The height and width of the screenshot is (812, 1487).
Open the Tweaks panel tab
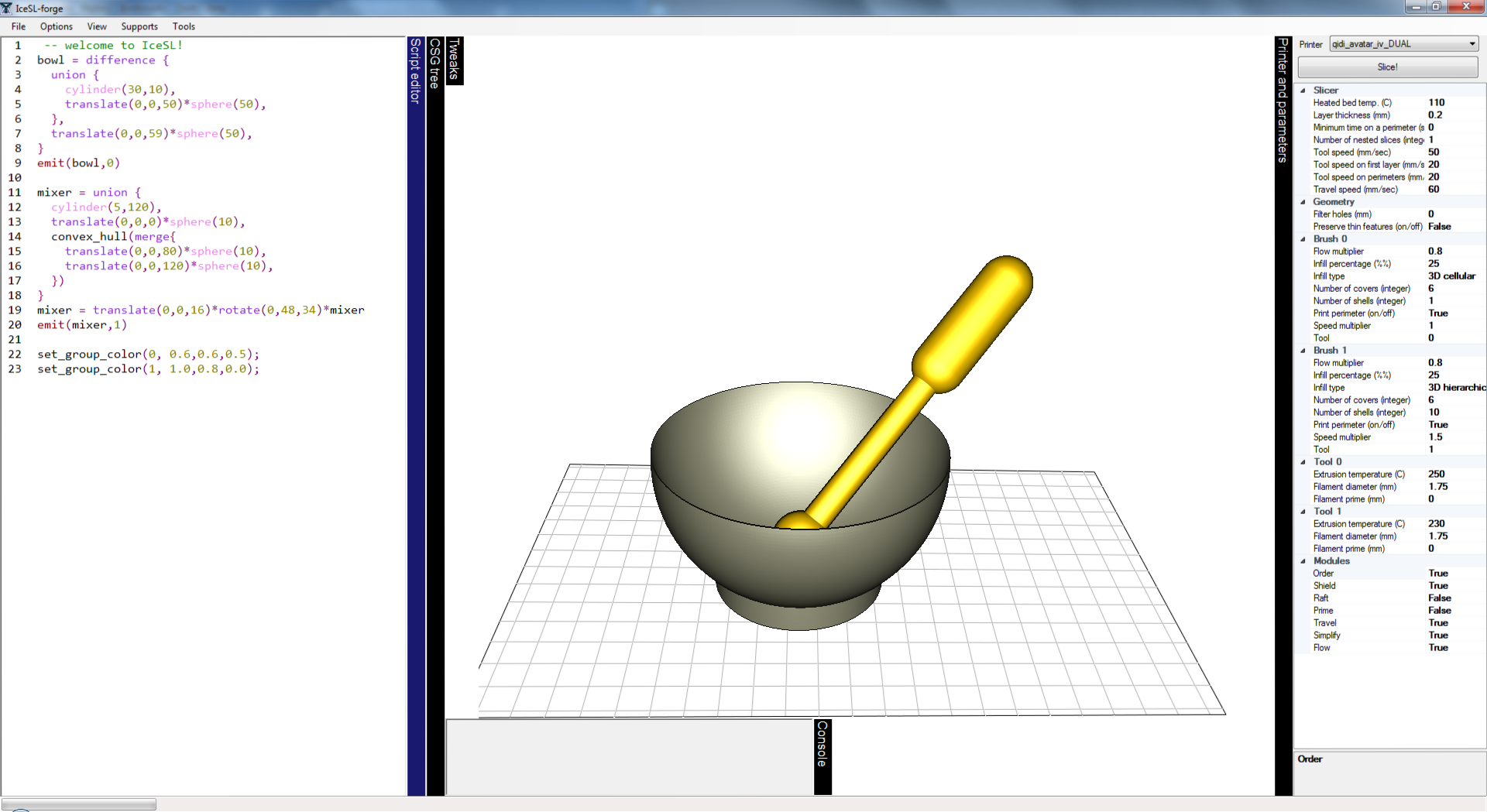(x=455, y=60)
